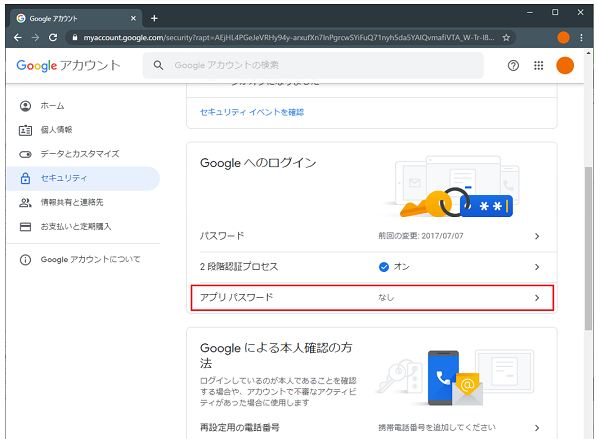Reload the page with the refresh icon
Viewport: 600px width, 439px height.
[52, 37]
